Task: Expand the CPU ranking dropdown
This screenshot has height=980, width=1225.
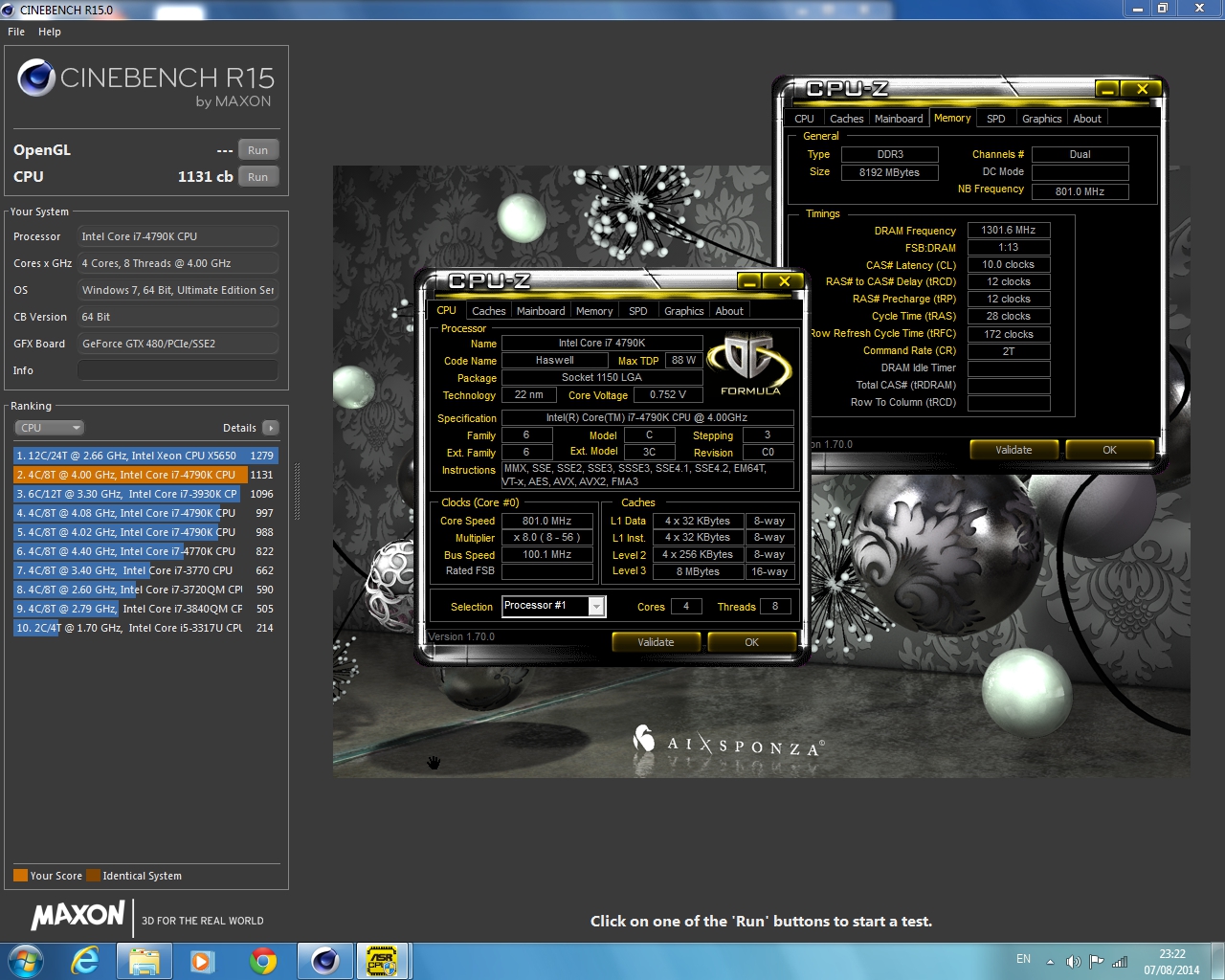Action: point(50,428)
